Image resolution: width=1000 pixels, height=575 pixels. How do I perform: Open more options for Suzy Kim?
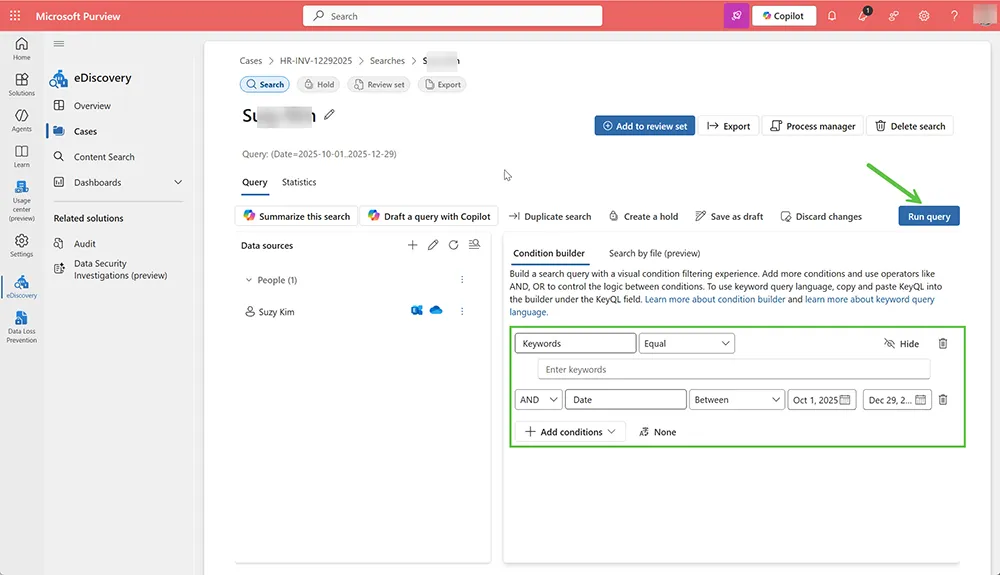pos(462,311)
